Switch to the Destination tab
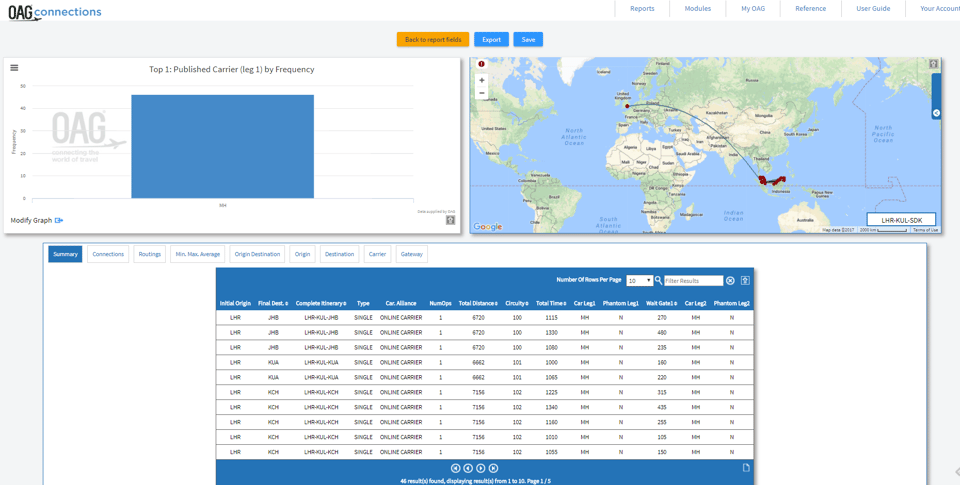This screenshot has height=485, width=960. click(x=340, y=254)
